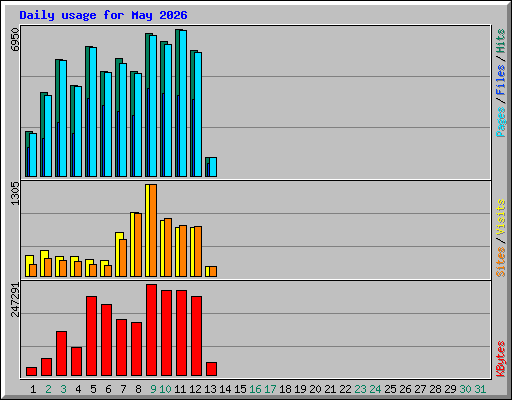This screenshot has width=512, height=400.
Task: Click the 'Hits' legend label
Action: pos(501,41)
